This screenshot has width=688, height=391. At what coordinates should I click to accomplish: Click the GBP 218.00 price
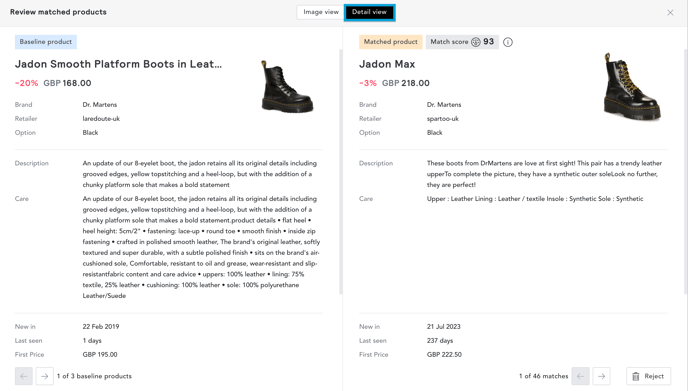pyautogui.click(x=406, y=83)
